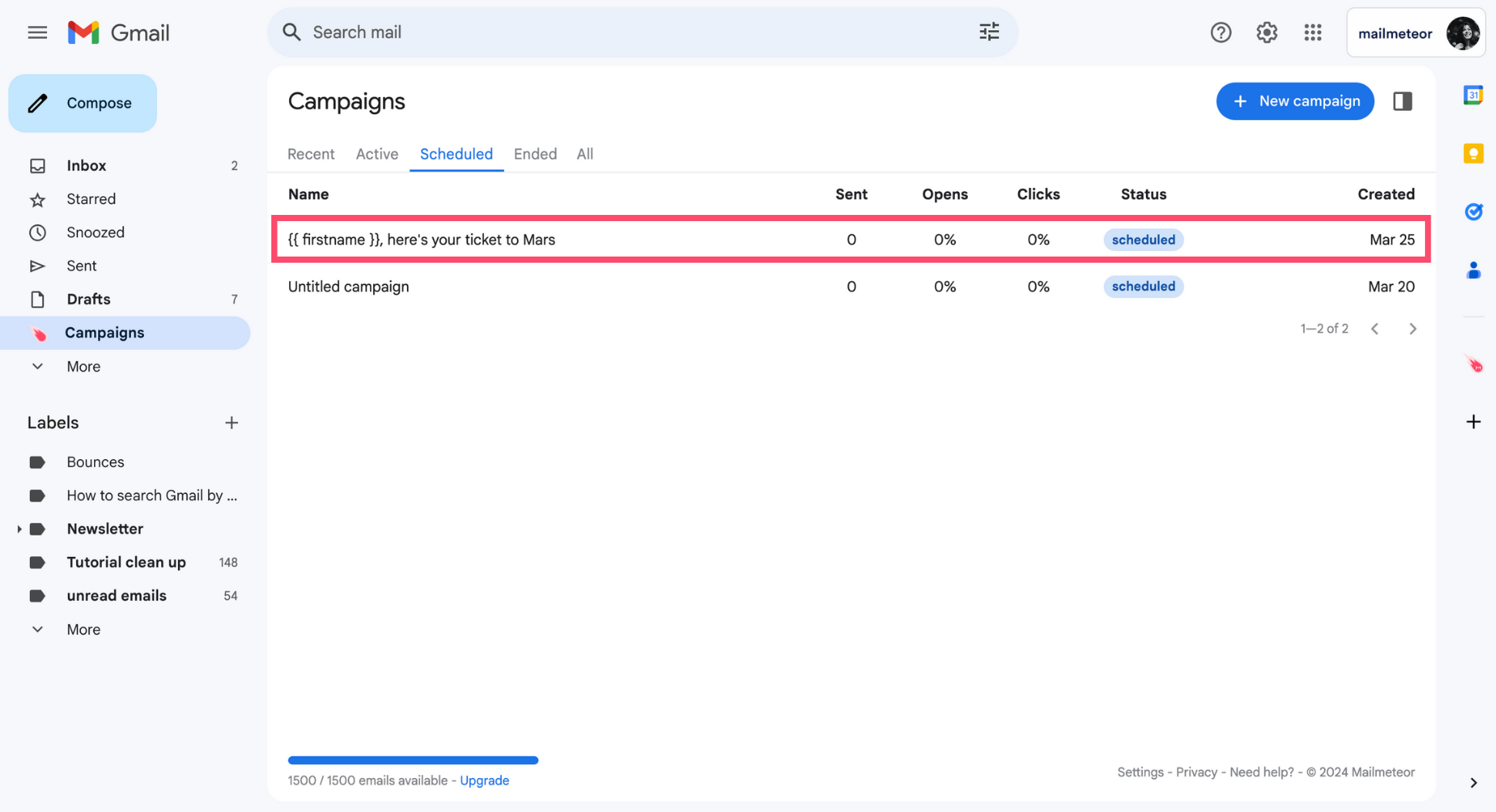Hide side panel with bottom-right arrow
Image resolution: width=1496 pixels, height=812 pixels.
(x=1473, y=783)
